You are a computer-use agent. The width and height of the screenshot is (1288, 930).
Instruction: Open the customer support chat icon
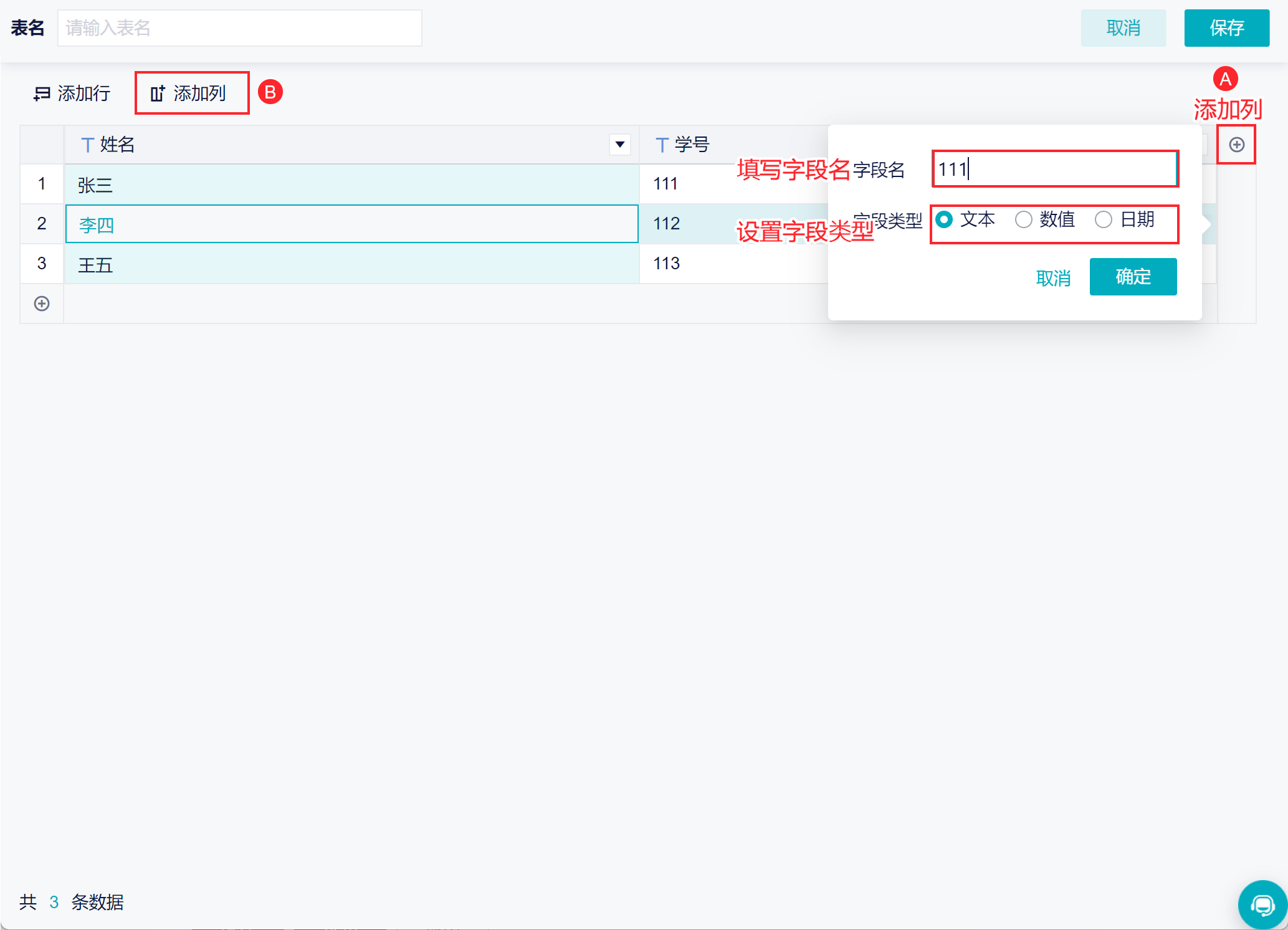[x=1262, y=904]
